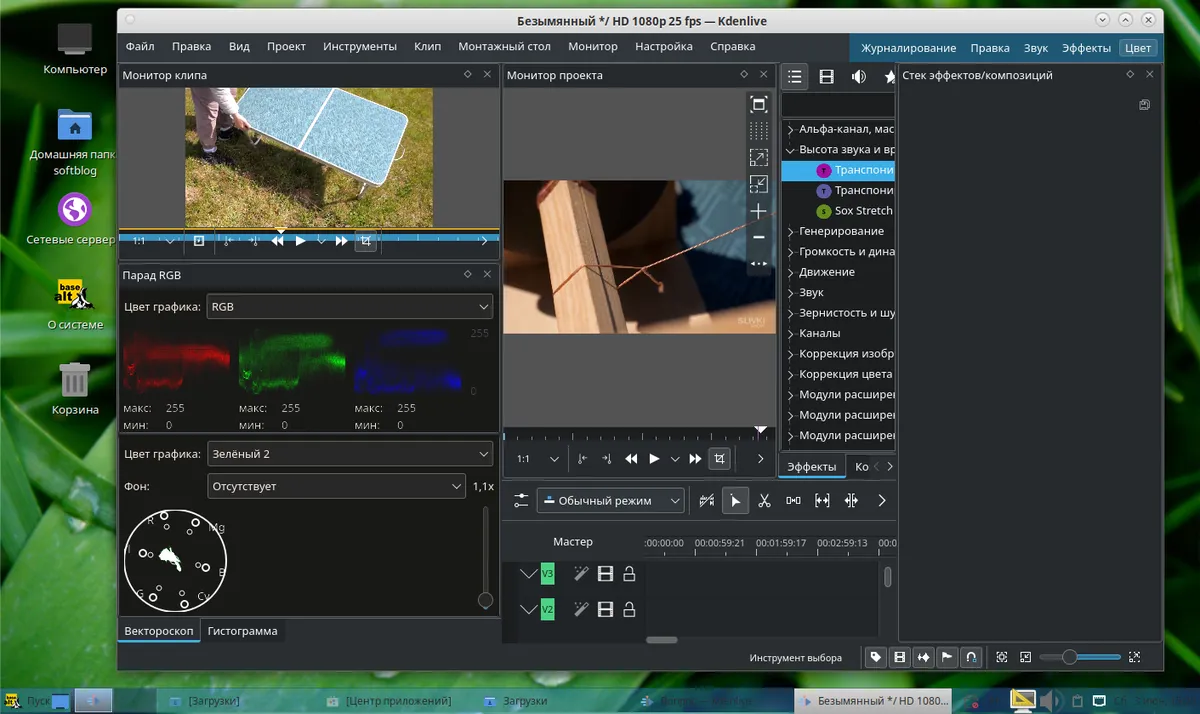1200x714 pixels.
Task: Adjust timeline zoom slider in status bar
Action: [1080, 657]
